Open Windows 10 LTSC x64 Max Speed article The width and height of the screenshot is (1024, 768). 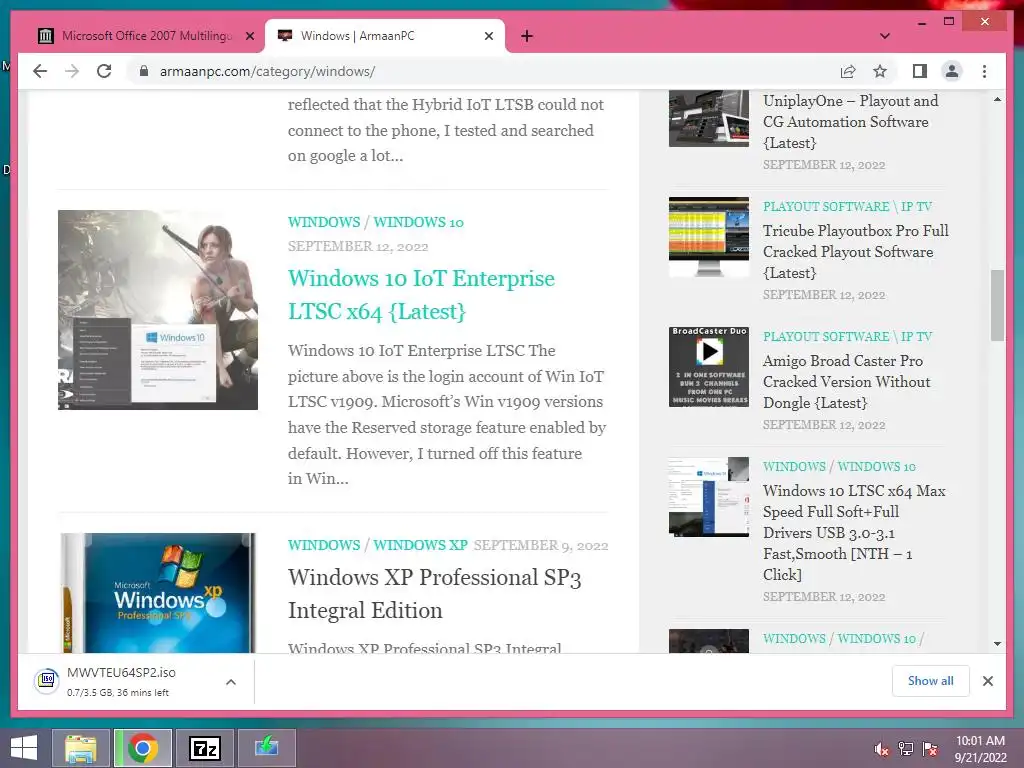854,532
